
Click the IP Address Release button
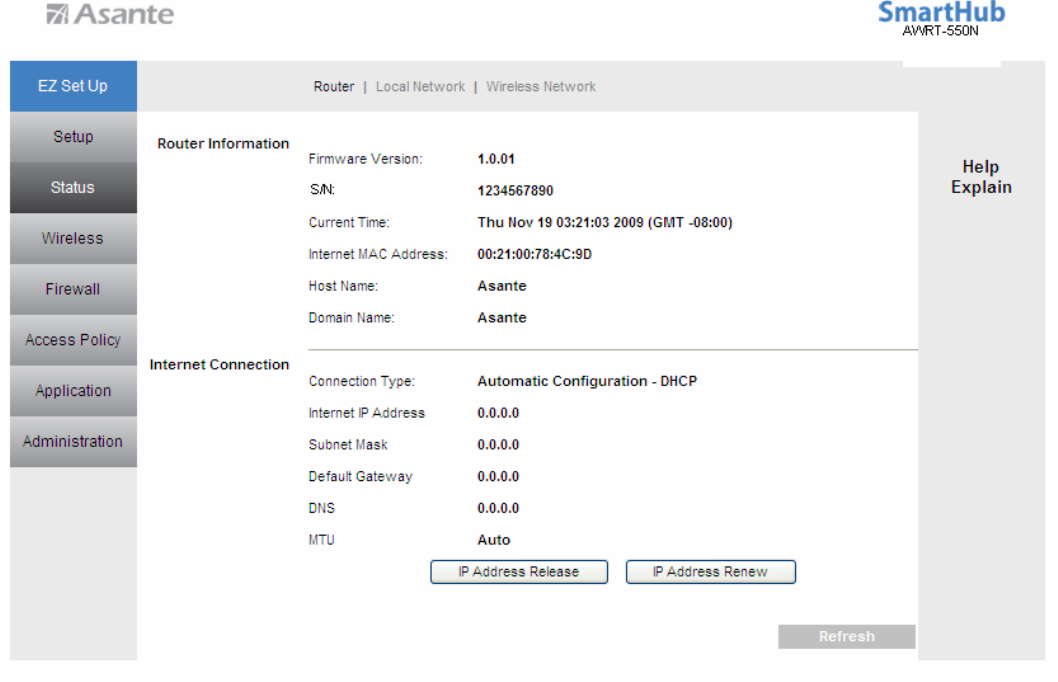point(519,572)
